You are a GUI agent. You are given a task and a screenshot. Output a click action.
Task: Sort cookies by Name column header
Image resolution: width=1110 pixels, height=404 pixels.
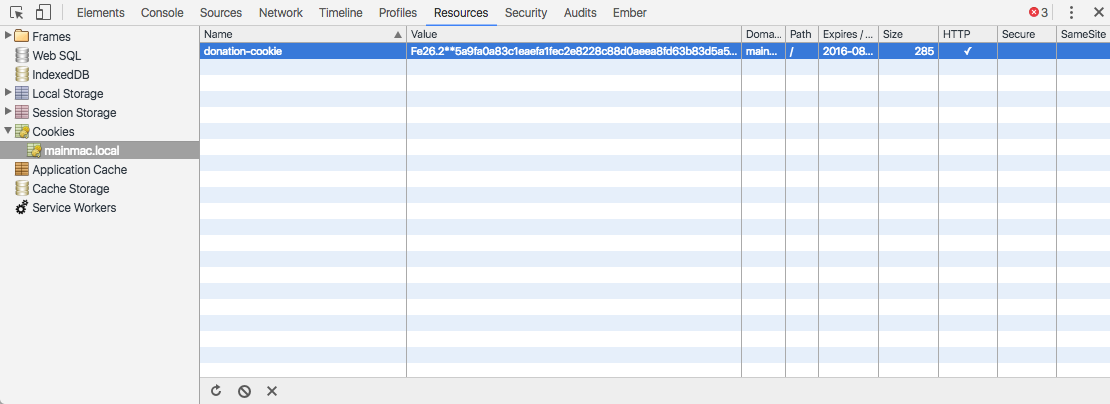tap(300, 34)
